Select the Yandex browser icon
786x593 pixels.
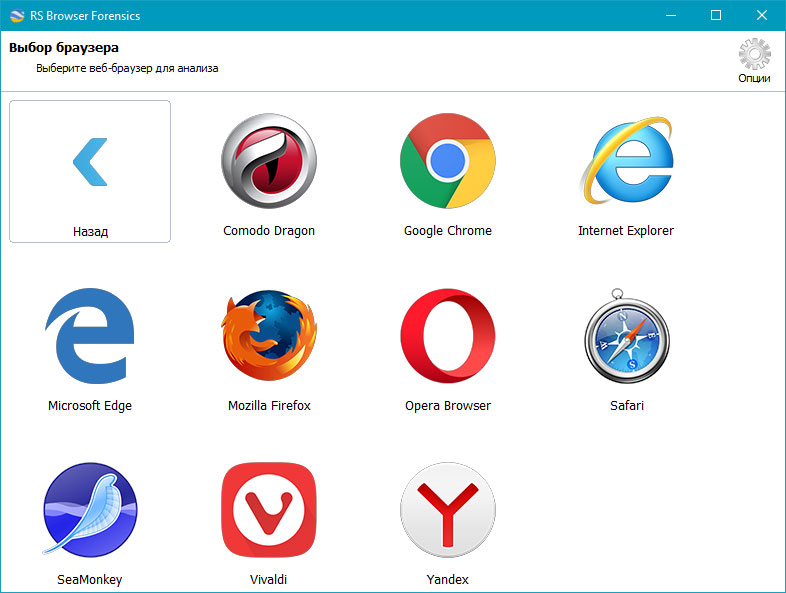(448, 510)
